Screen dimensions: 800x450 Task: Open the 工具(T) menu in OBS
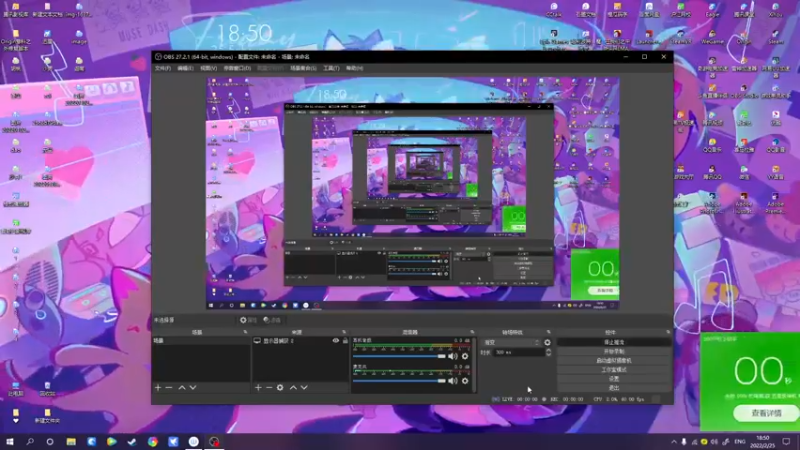(x=331, y=68)
